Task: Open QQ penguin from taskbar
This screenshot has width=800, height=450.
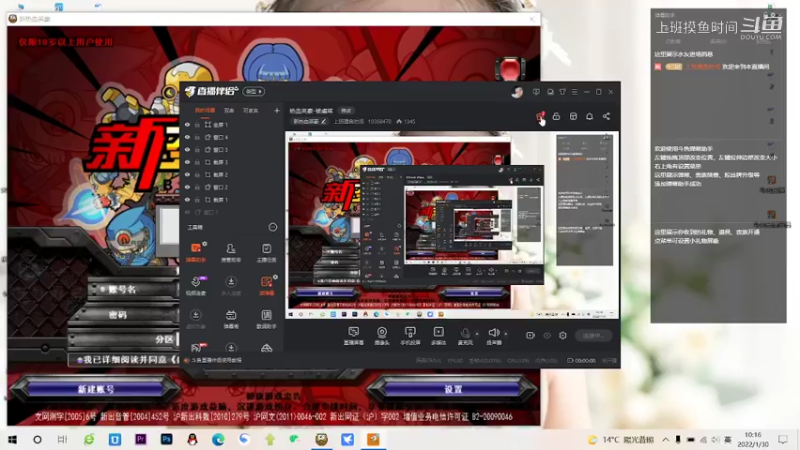Action: click(x=192, y=439)
